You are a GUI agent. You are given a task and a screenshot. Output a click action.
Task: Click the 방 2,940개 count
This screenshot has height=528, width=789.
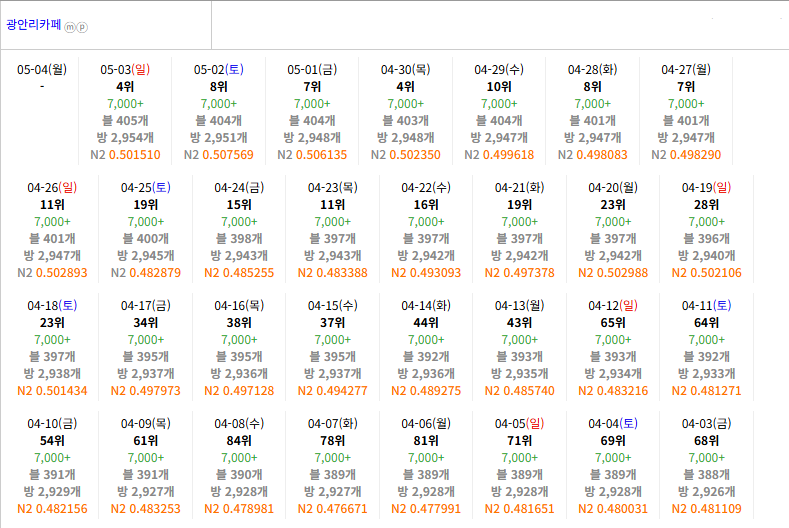706,256
